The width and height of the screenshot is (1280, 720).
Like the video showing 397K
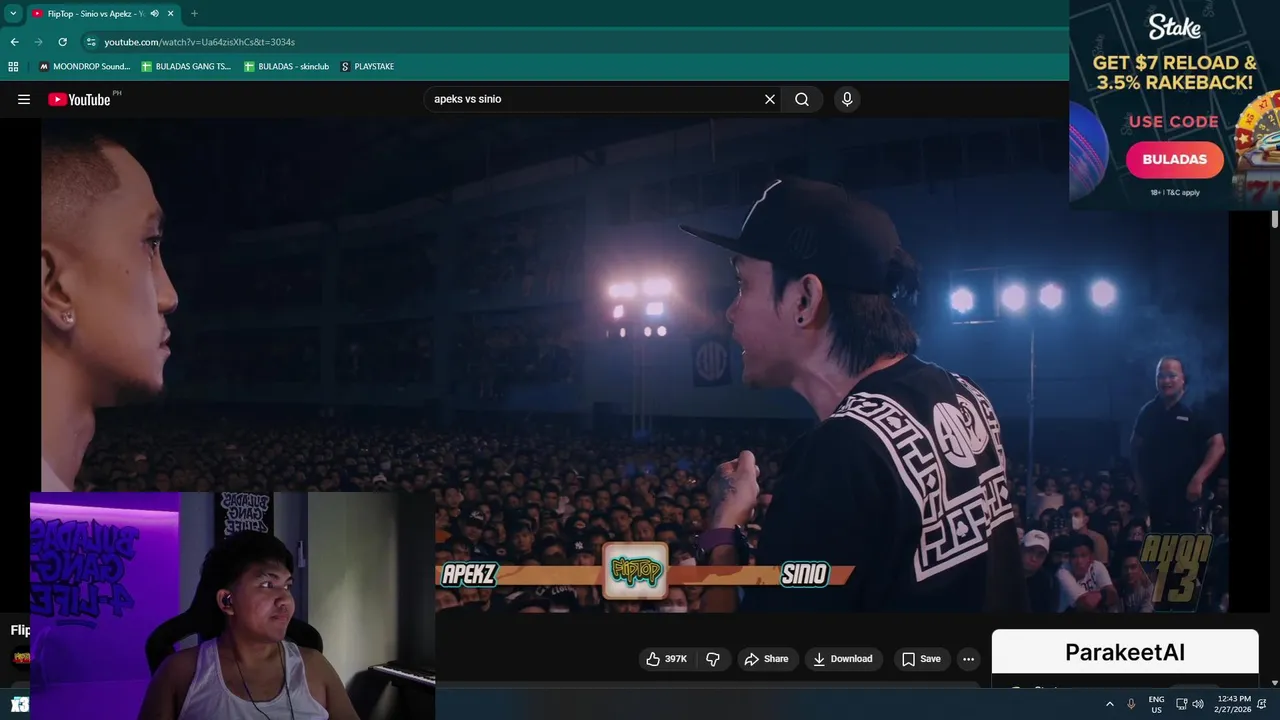click(667, 659)
